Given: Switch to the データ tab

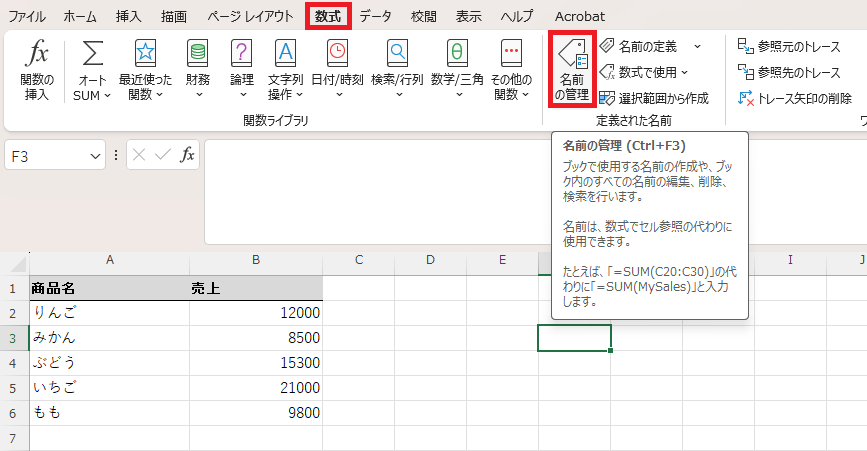Looking at the screenshot, I should (375, 17).
